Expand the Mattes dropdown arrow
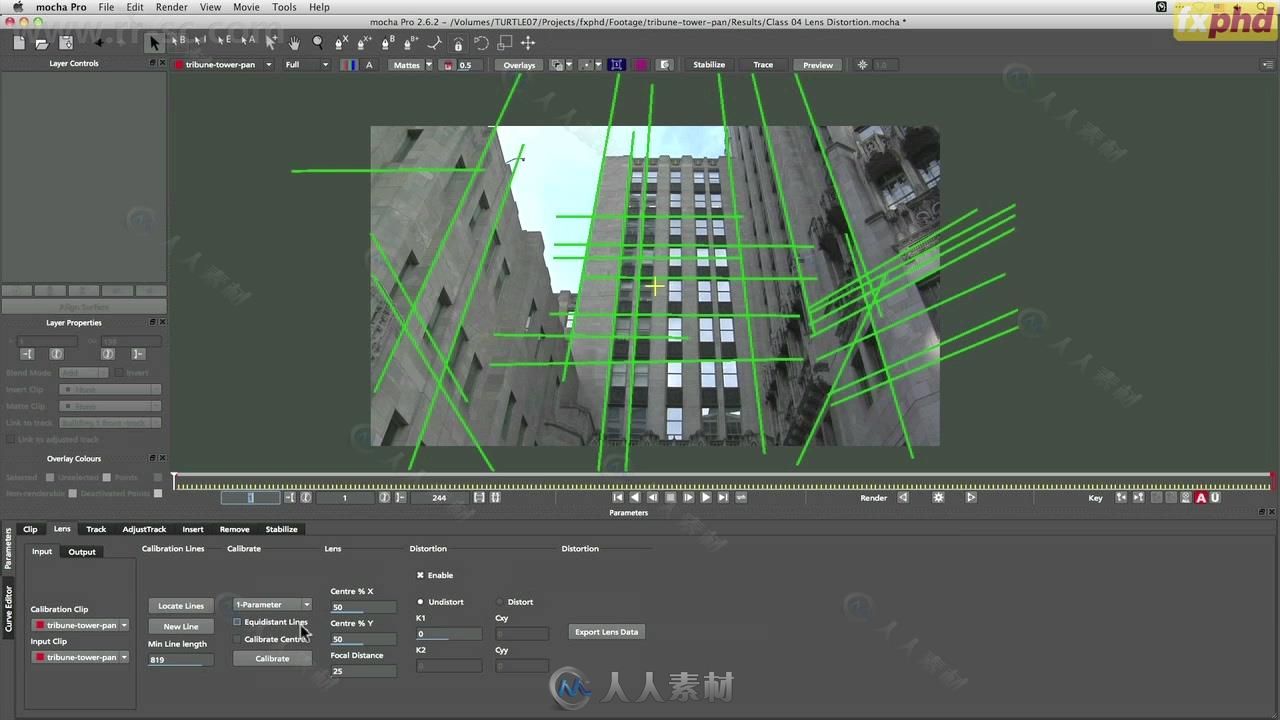 coord(429,65)
